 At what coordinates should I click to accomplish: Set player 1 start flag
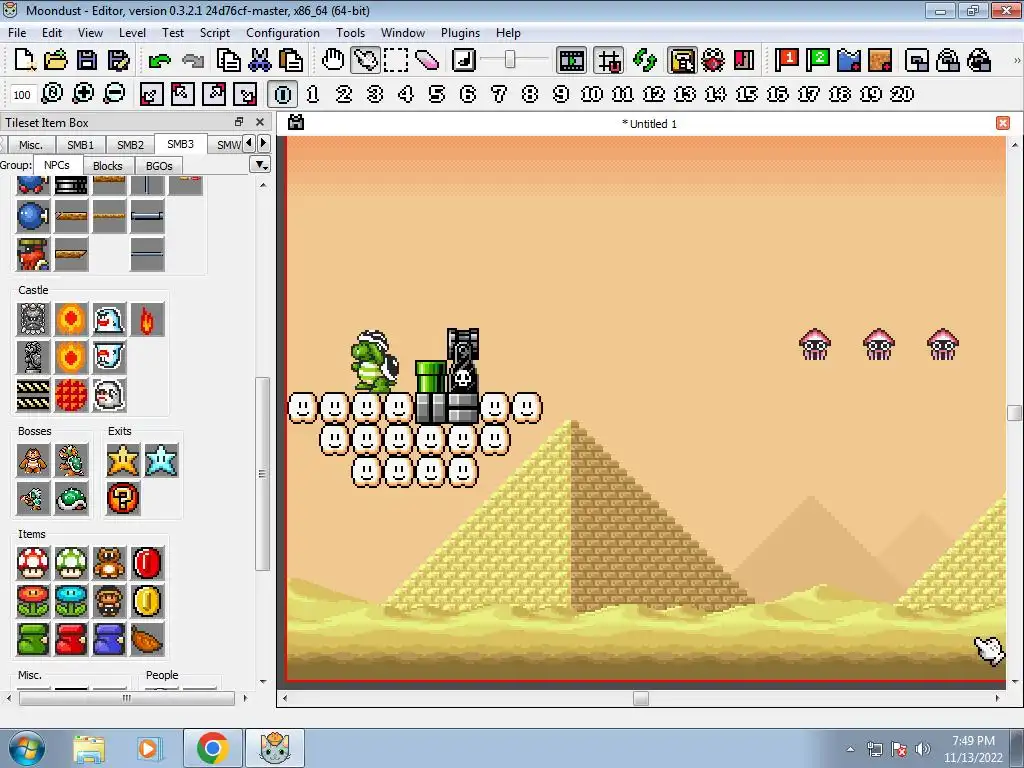pyautogui.click(x=786, y=60)
